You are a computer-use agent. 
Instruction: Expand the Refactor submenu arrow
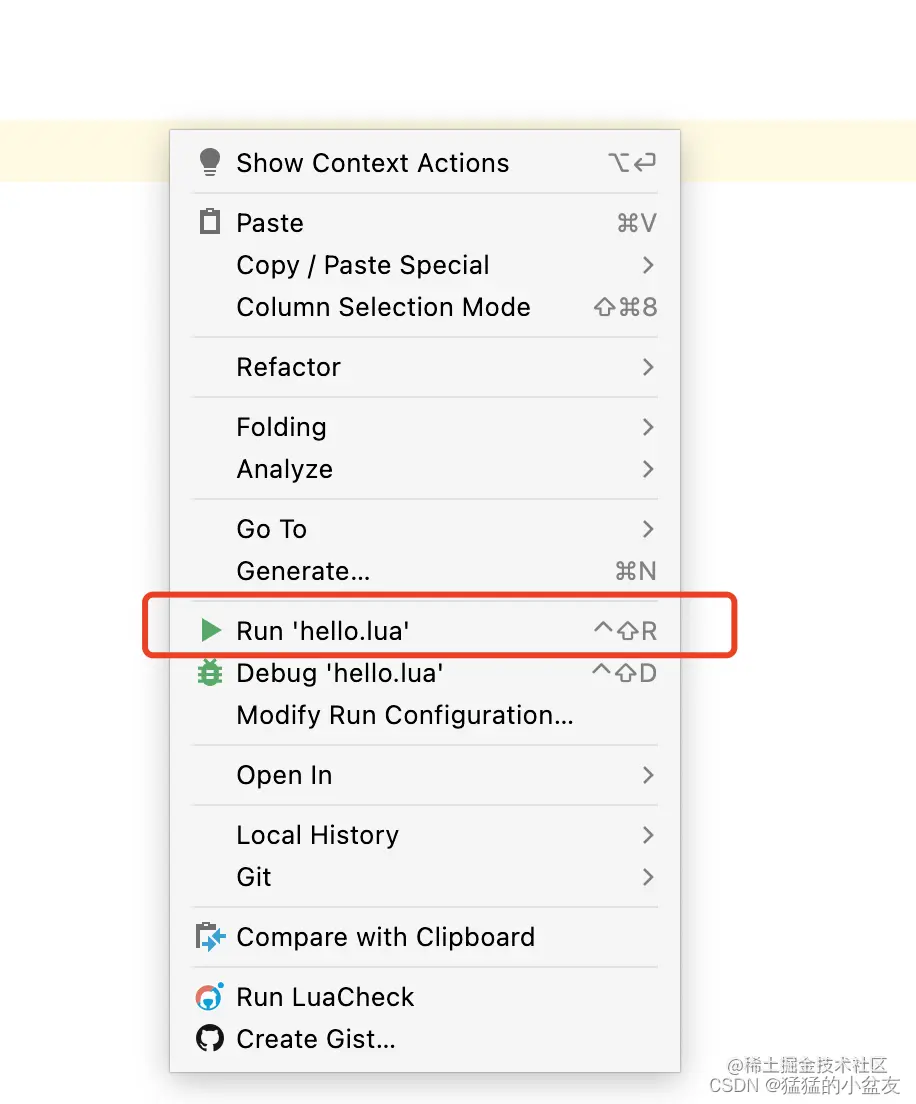pos(648,367)
